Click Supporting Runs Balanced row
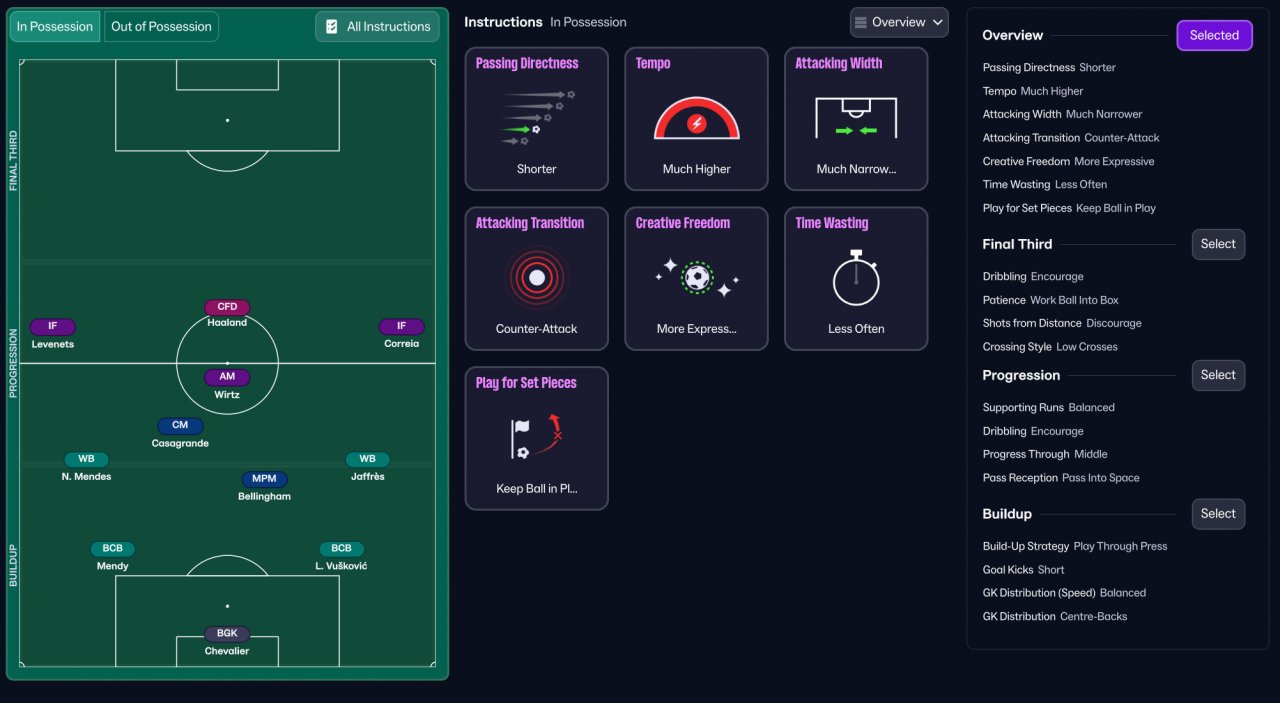This screenshot has height=703, width=1280. [1048, 408]
